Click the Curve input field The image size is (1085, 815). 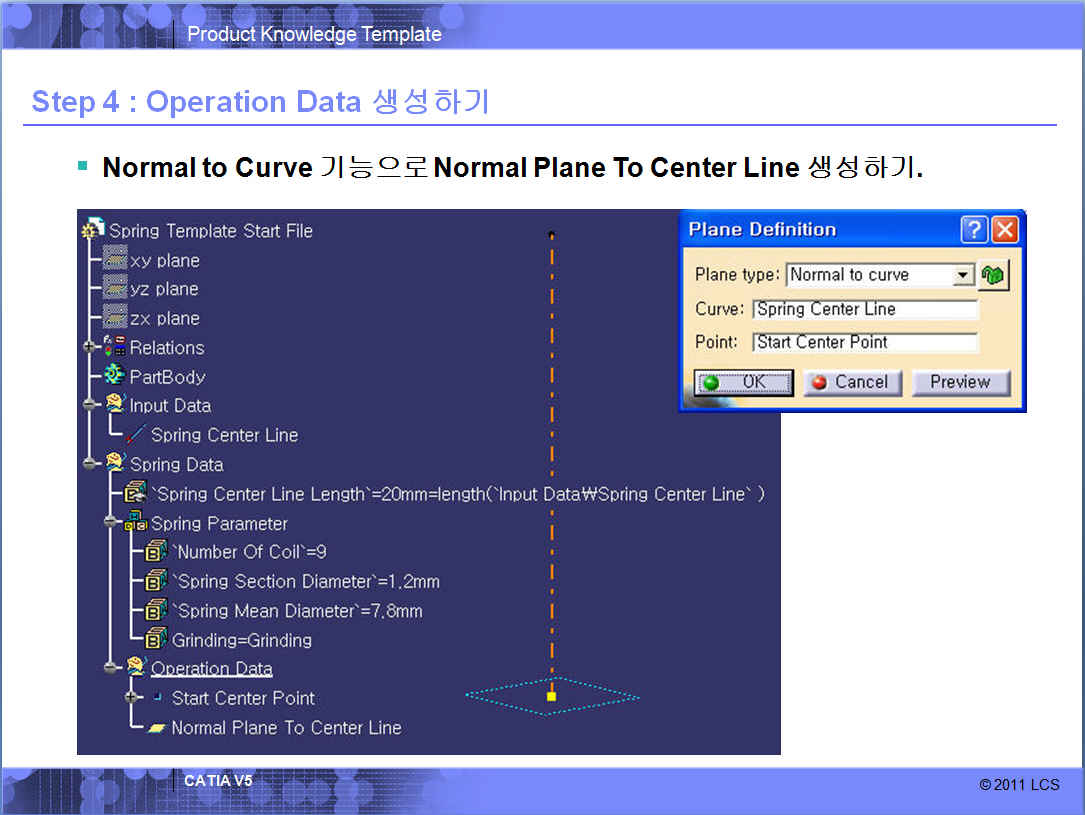click(x=864, y=309)
